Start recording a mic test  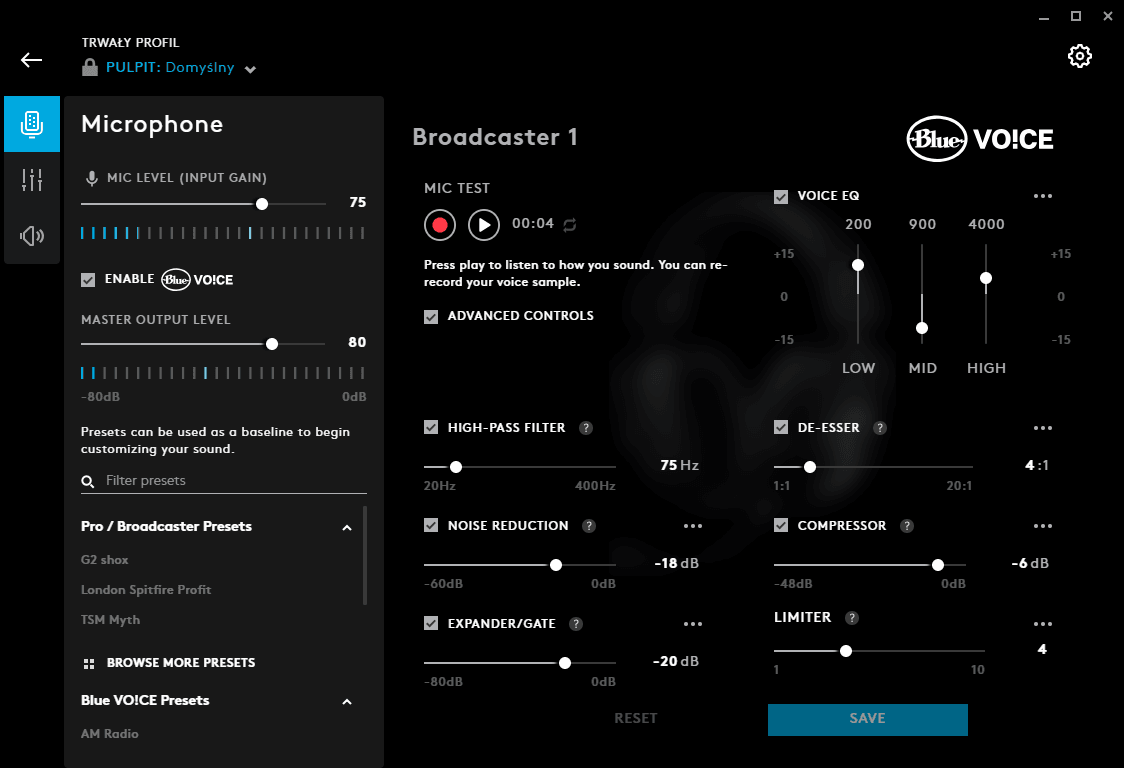coord(440,225)
